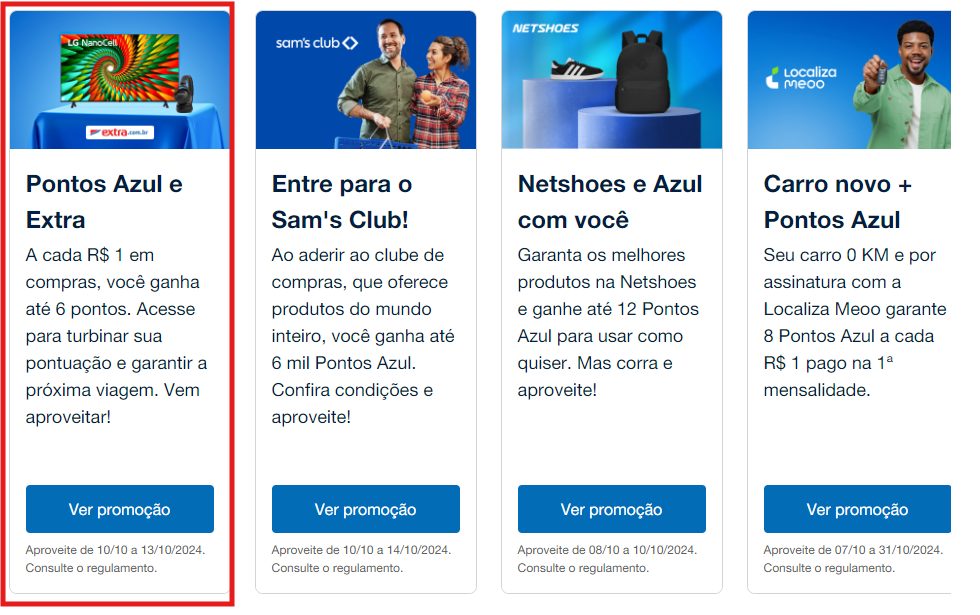Open Ver promoção for Netshoes offer
Viewport: 980px width, 615px height.
pos(612,509)
